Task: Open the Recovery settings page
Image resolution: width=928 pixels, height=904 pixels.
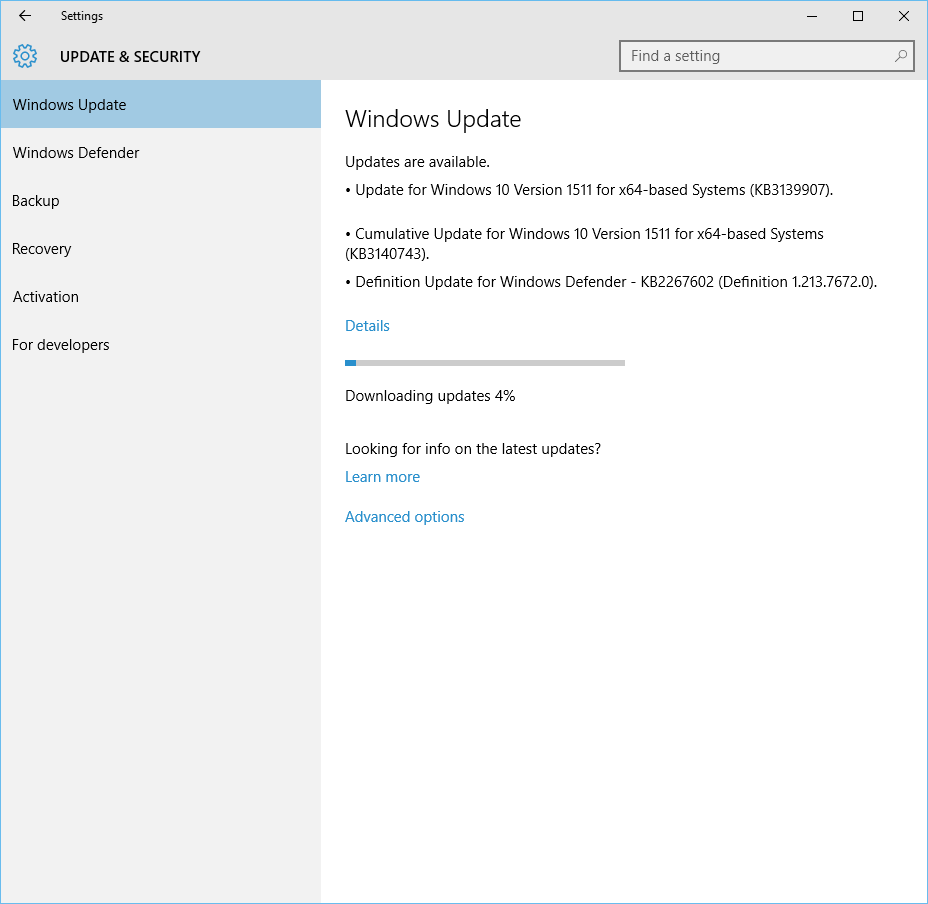Action: pos(42,249)
